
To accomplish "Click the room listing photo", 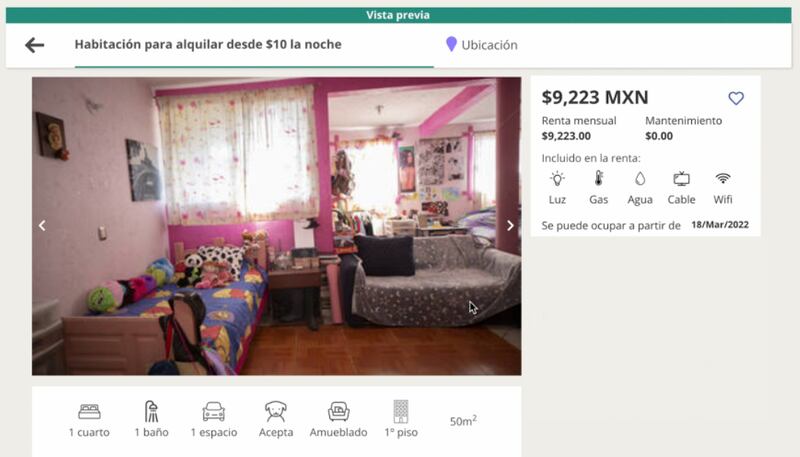I will pos(277,226).
